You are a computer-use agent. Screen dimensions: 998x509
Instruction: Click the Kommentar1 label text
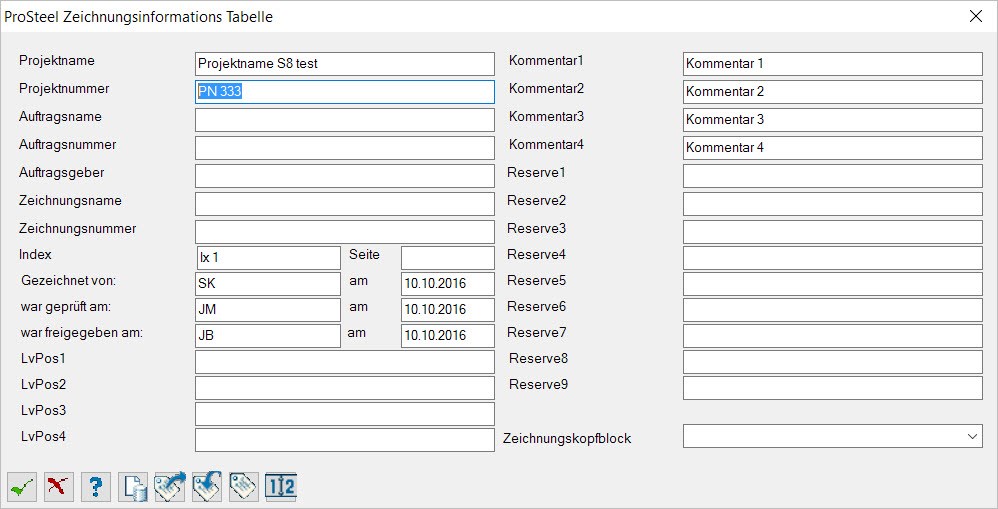[546, 60]
